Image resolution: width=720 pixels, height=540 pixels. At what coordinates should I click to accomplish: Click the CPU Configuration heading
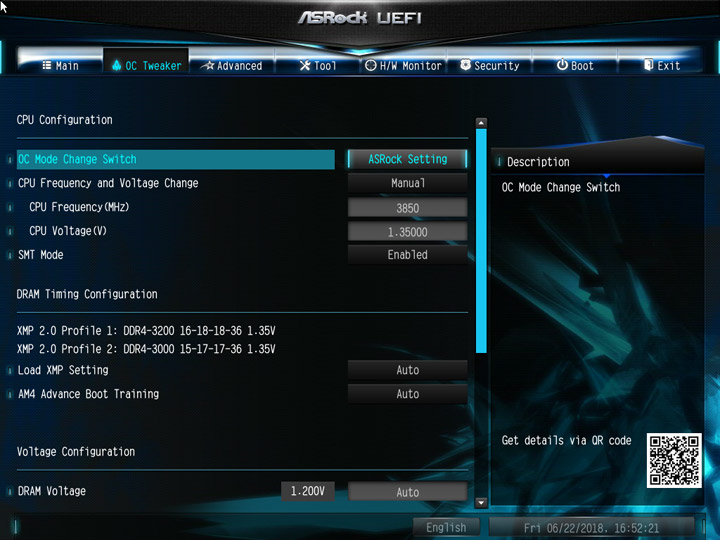click(x=64, y=120)
